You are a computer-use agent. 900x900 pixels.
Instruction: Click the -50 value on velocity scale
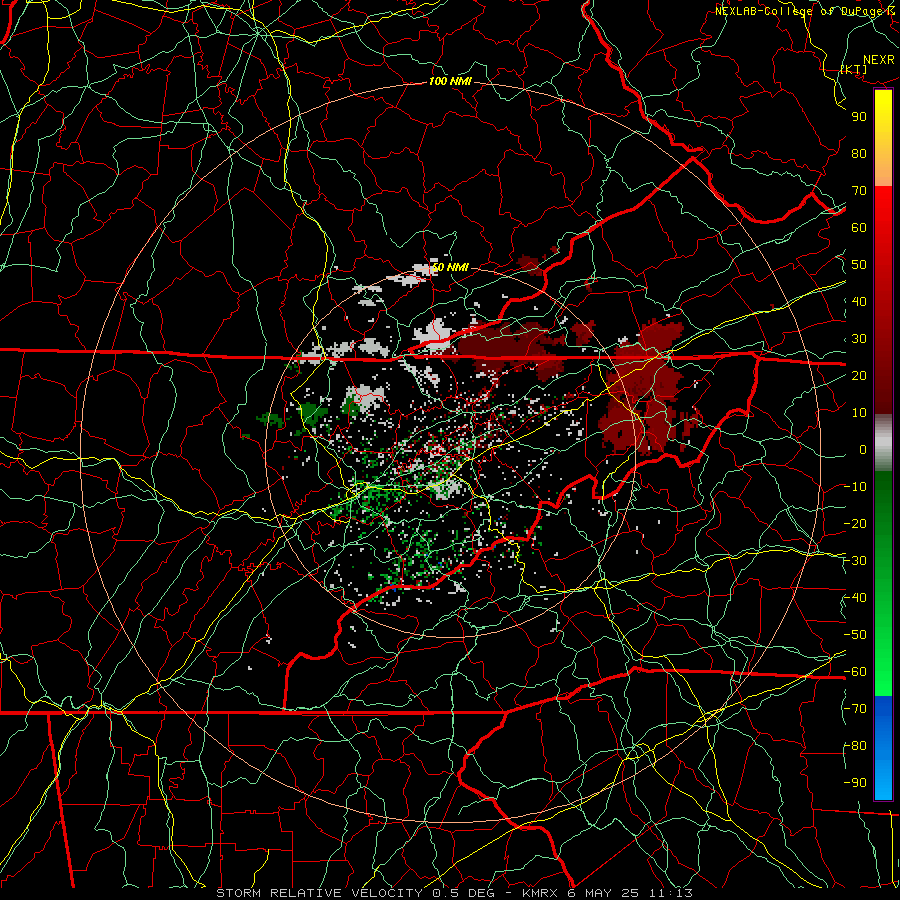click(855, 635)
